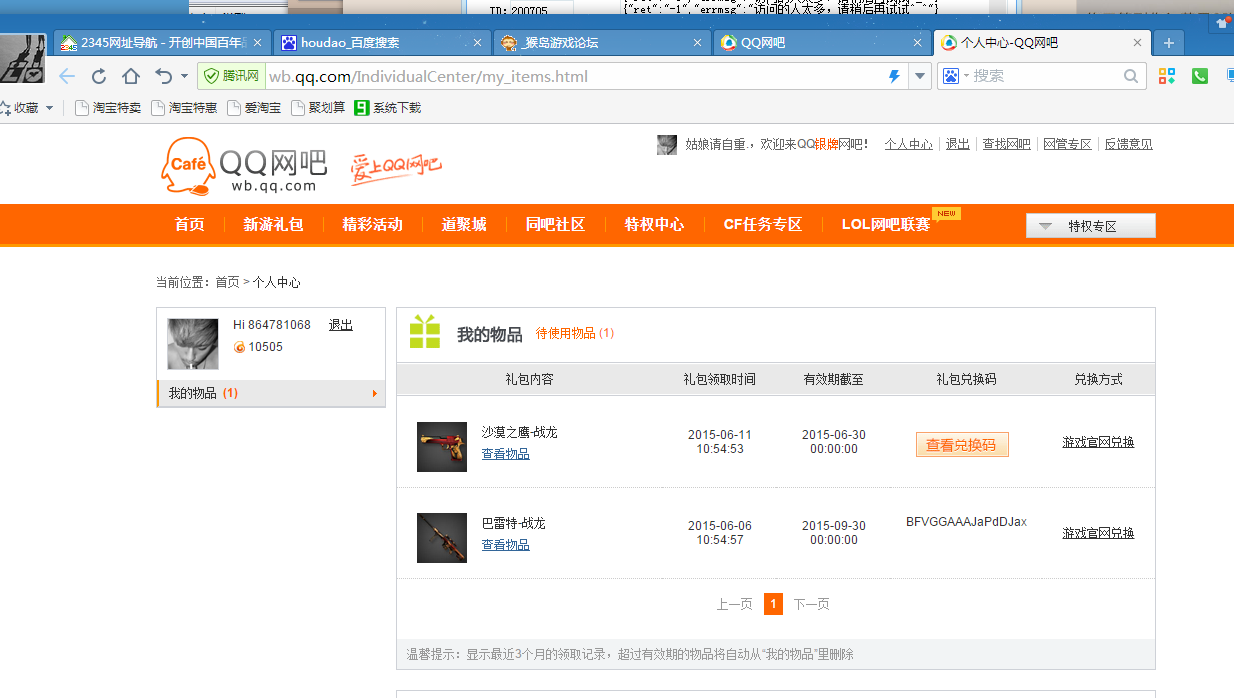
Task: Click the orange coin points icon
Action: (239, 347)
